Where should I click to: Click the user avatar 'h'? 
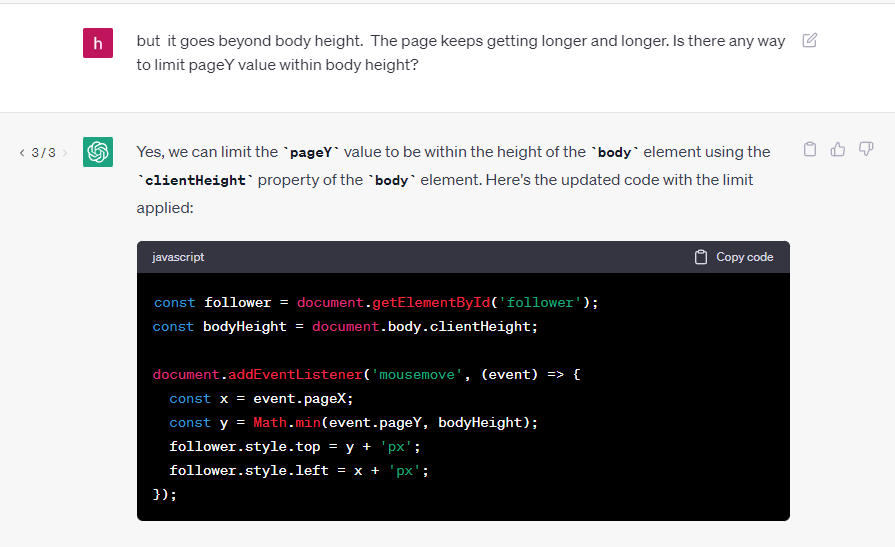(x=98, y=43)
